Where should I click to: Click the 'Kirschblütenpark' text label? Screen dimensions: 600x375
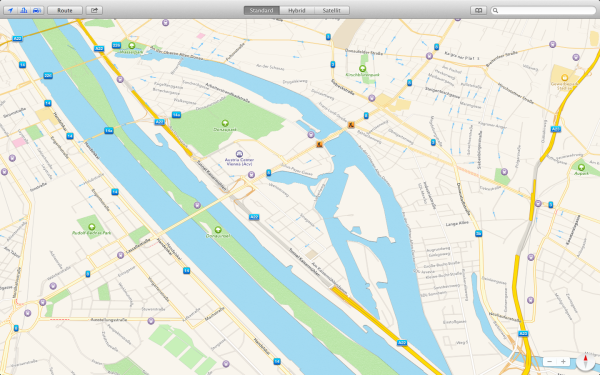point(363,75)
